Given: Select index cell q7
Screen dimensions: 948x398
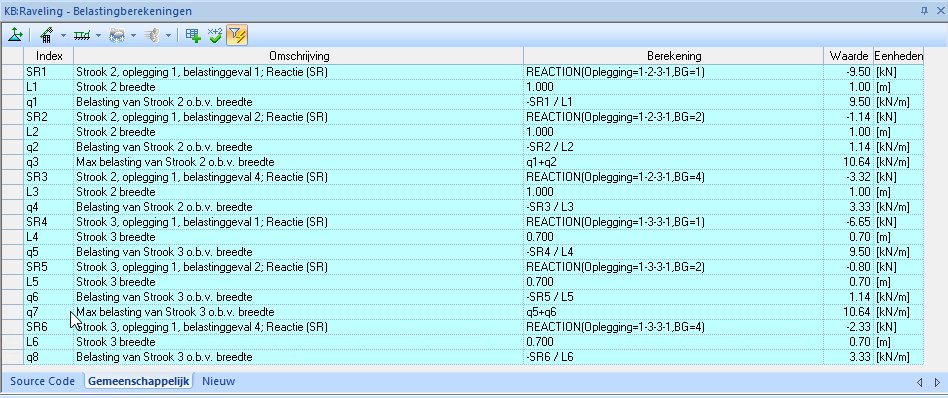Looking at the screenshot, I should [x=48, y=312].
